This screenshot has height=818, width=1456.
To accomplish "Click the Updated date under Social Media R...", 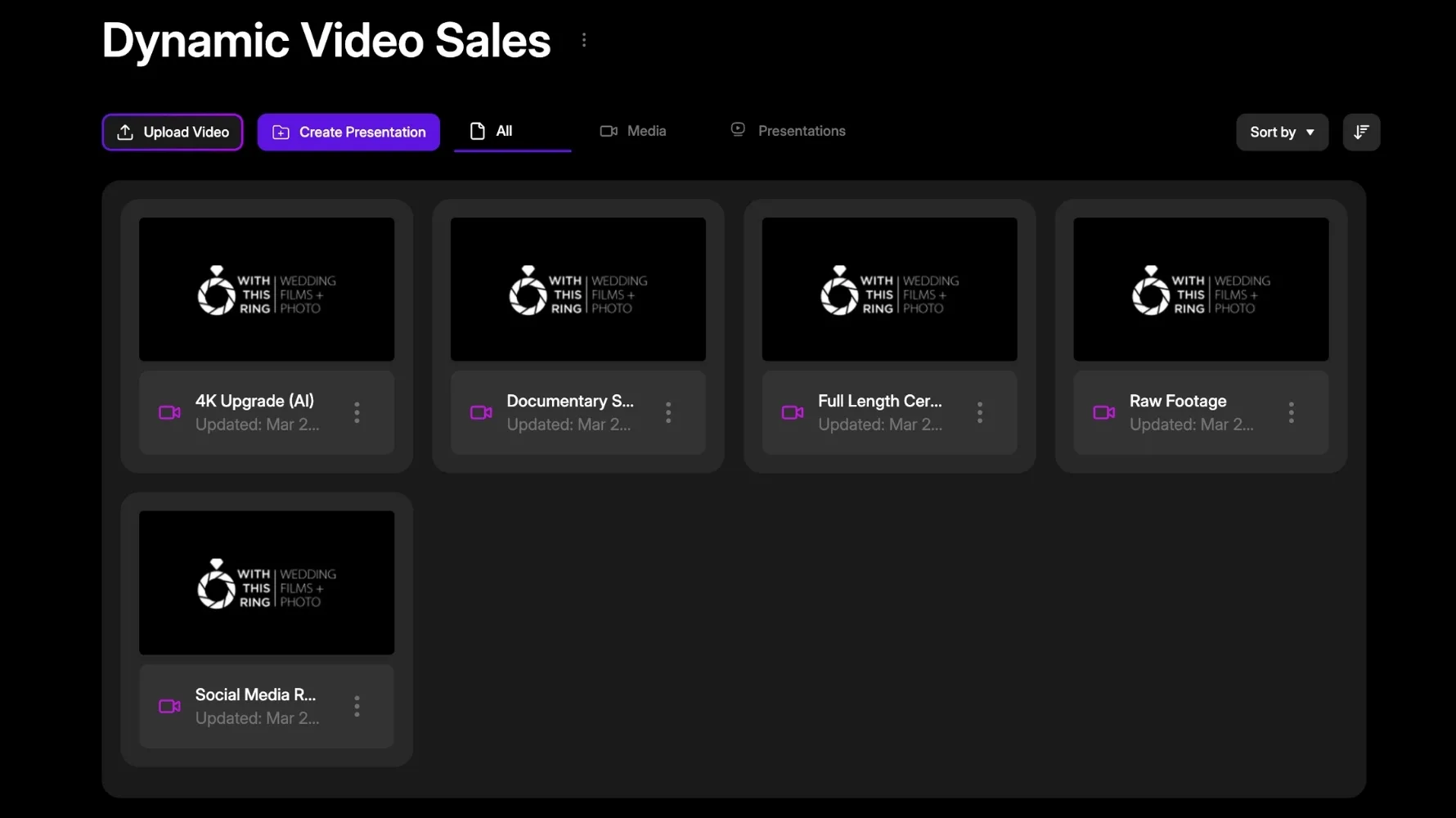I will [x=257, y=718].
